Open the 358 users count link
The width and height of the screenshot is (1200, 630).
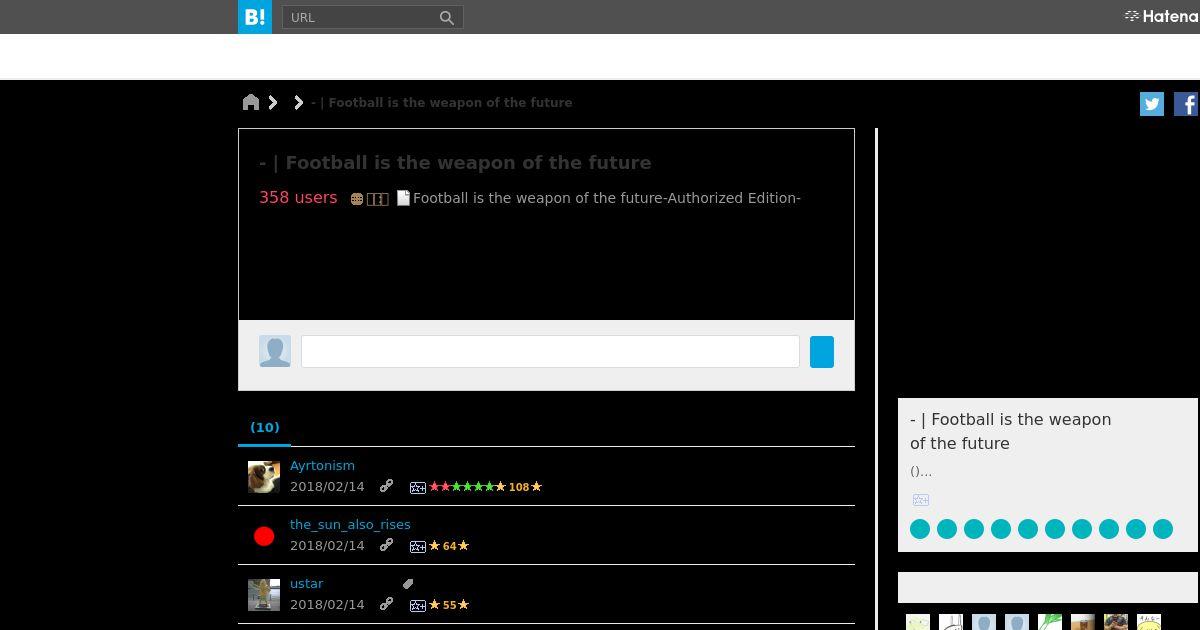(298, 197)
